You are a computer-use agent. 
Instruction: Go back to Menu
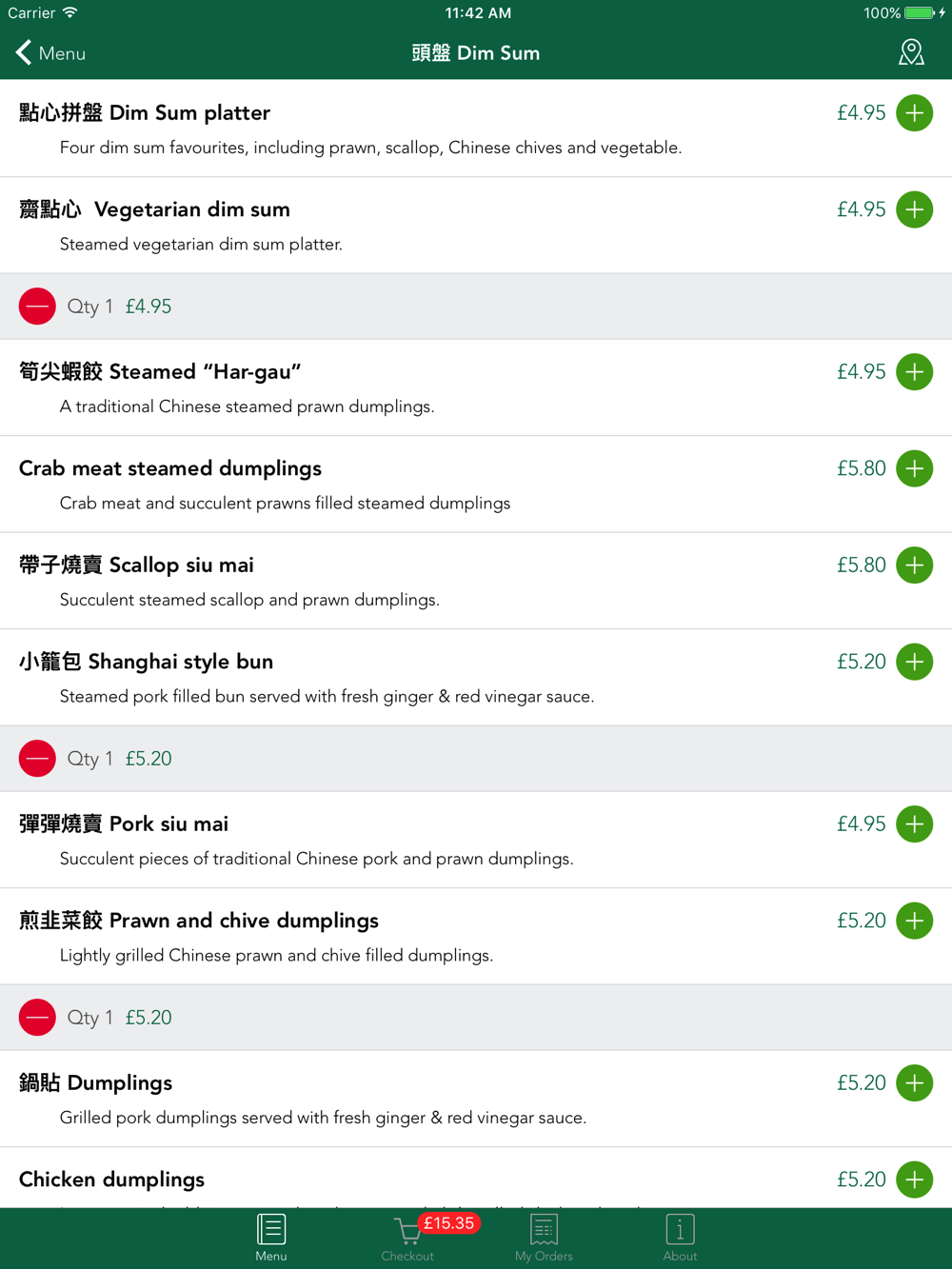50,53
